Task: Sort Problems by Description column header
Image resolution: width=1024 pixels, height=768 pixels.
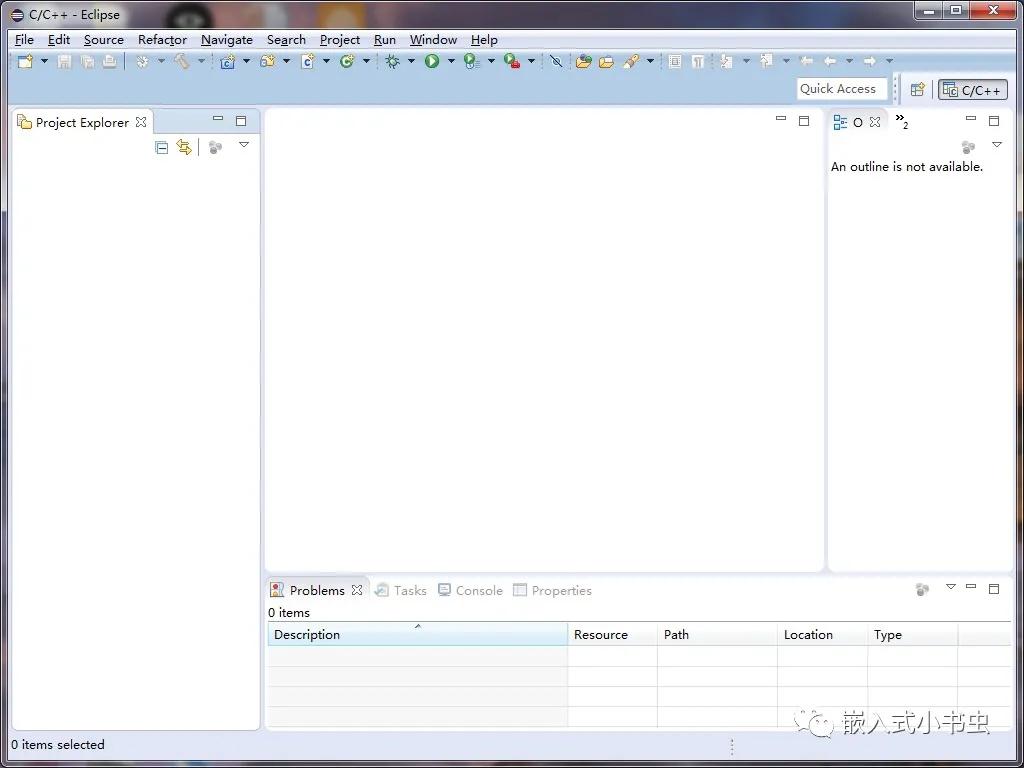Action: (x=418, y=635)
